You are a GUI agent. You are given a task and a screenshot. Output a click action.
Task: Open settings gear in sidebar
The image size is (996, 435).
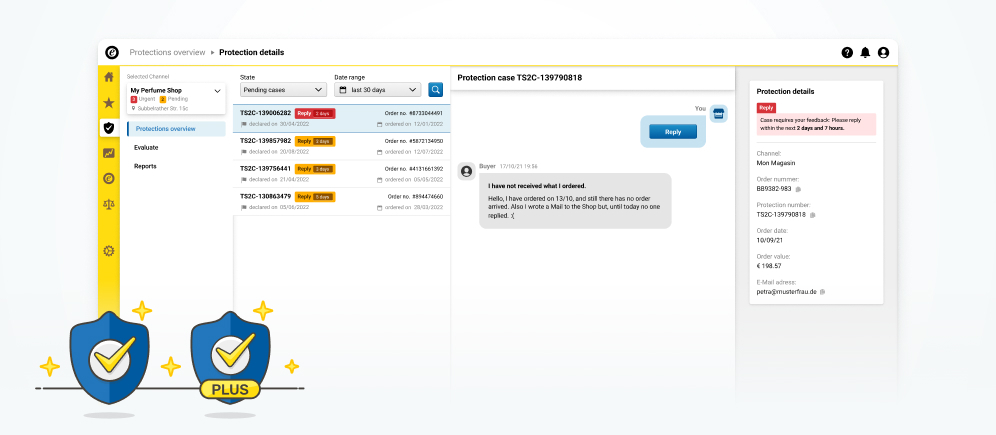pos(109,251)
